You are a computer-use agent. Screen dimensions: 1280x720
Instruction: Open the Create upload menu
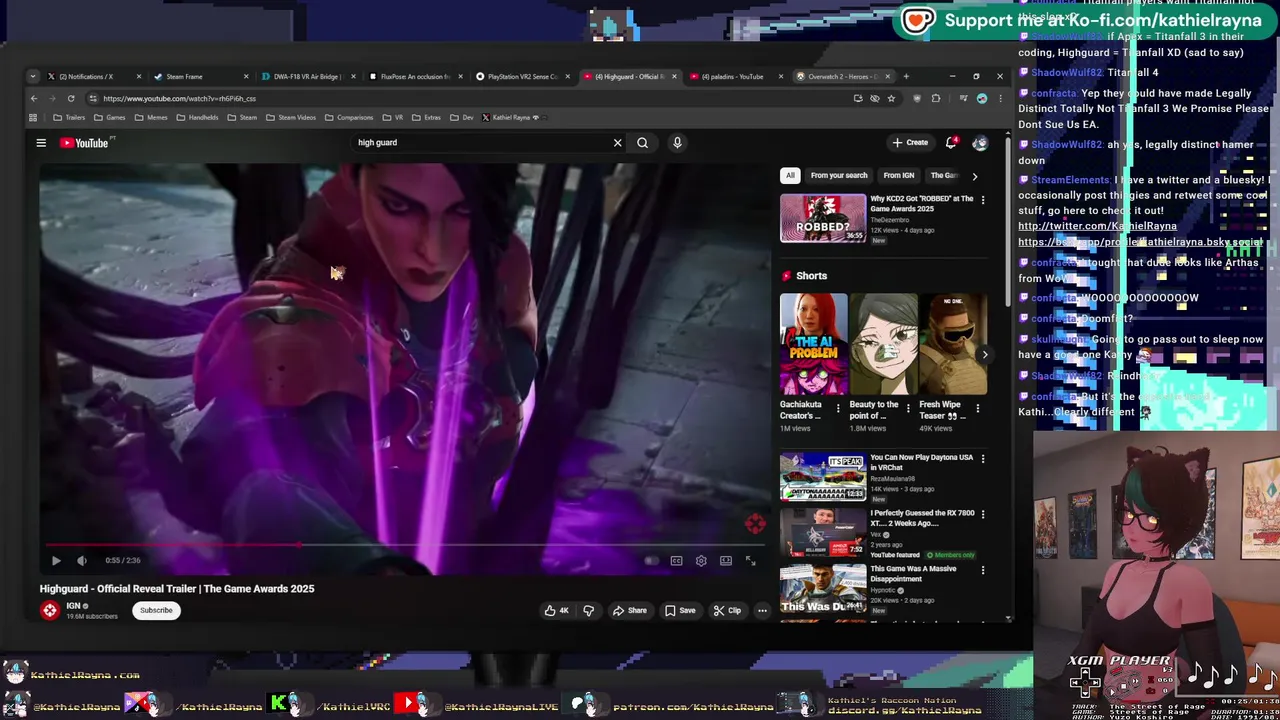pos(911,143)
